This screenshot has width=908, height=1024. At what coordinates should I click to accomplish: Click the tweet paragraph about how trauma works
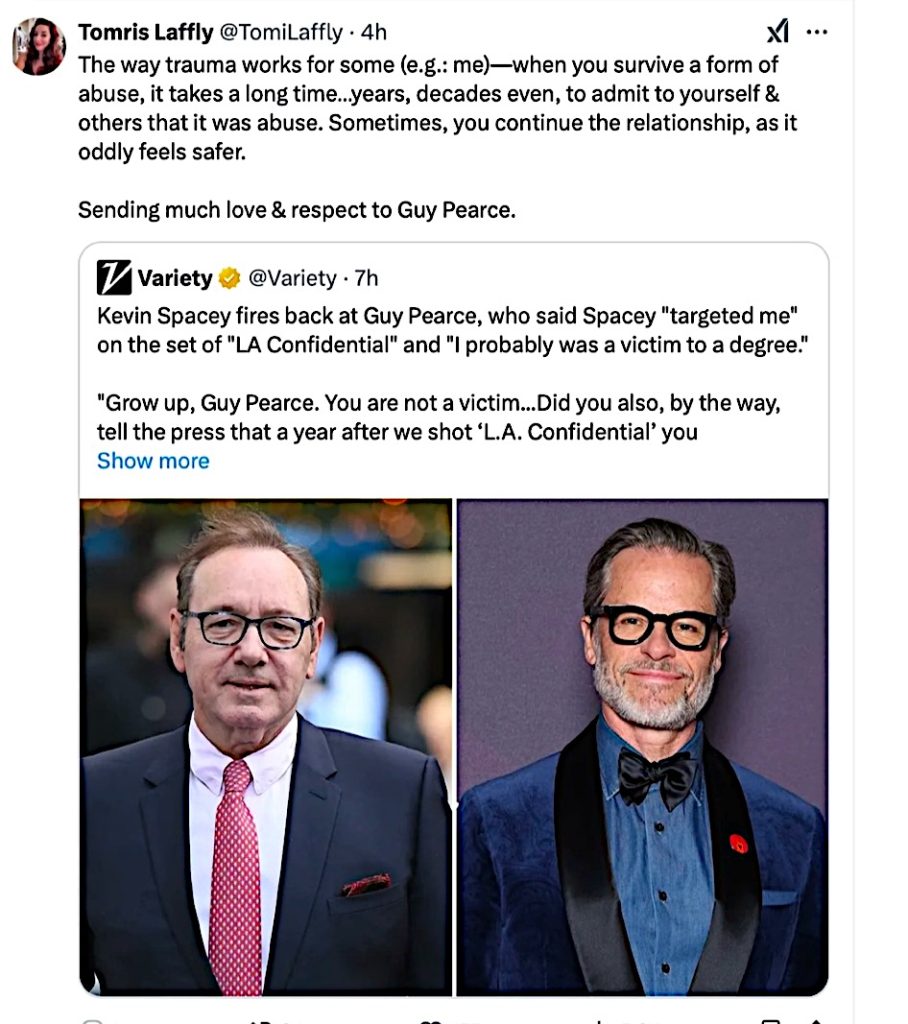430,108
